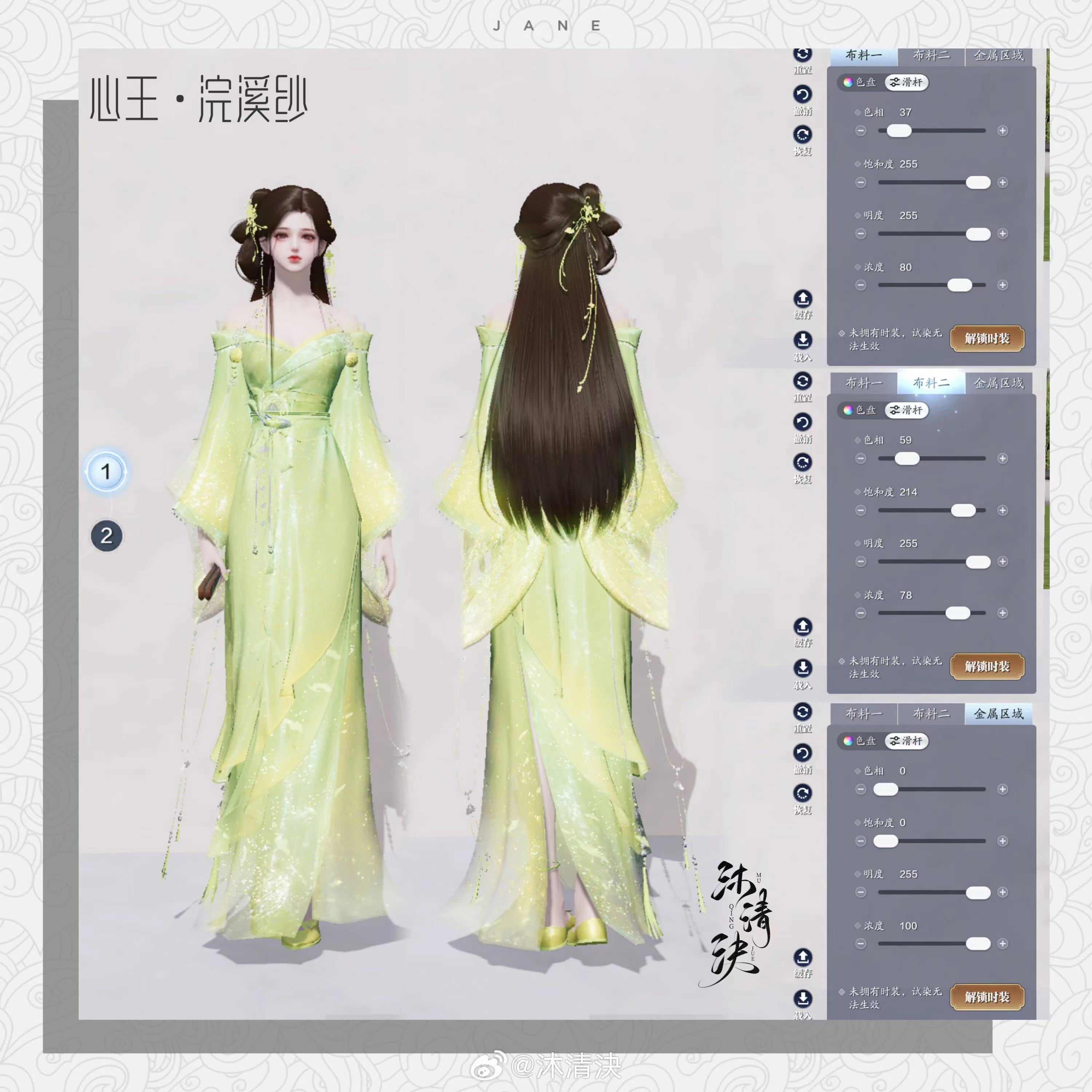Click the load (载入) icon in 布料一 panel
This screenshot has width=1092, height=1092.
[803, 340]
